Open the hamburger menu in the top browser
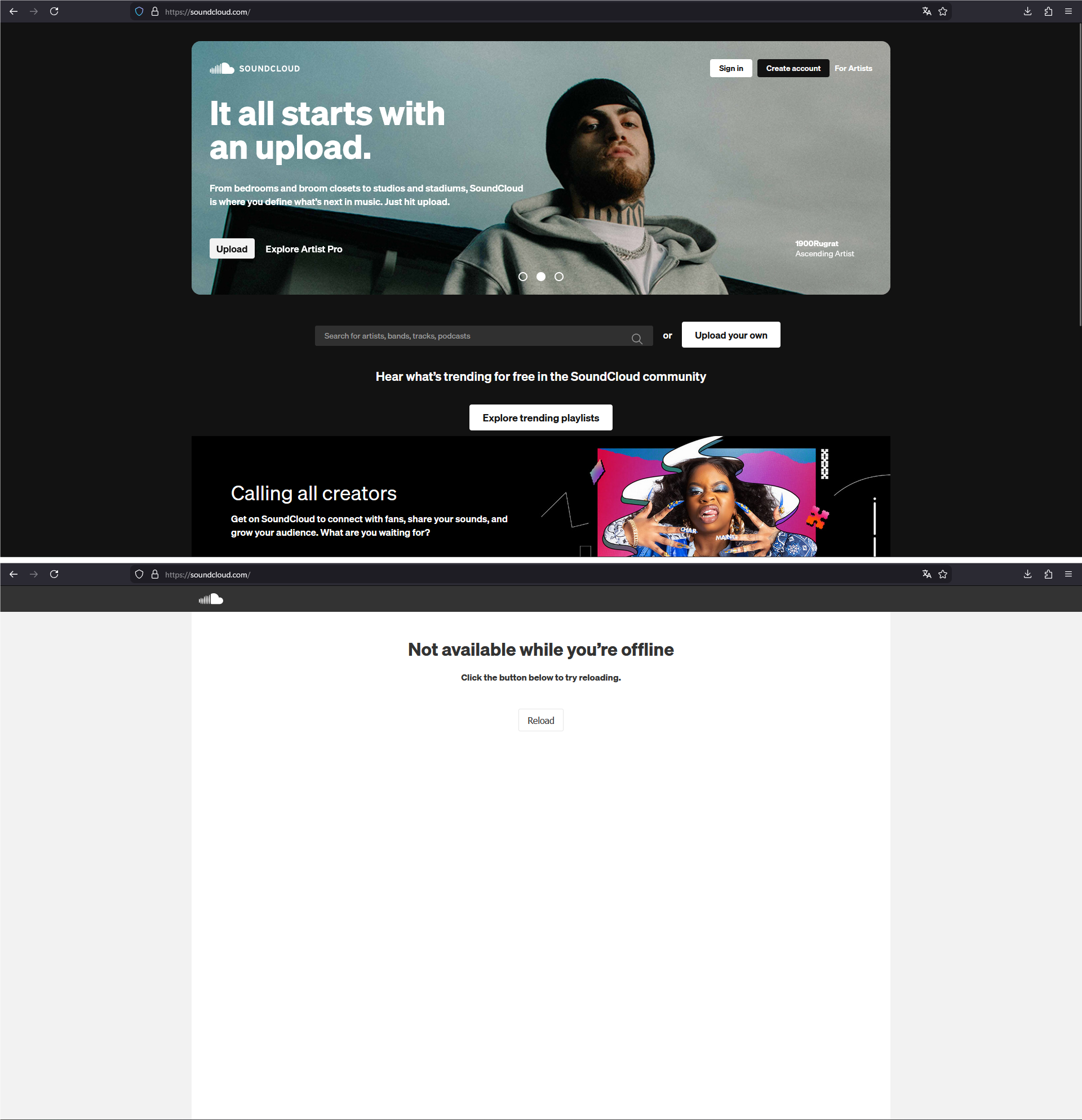 click(1068, 11)
